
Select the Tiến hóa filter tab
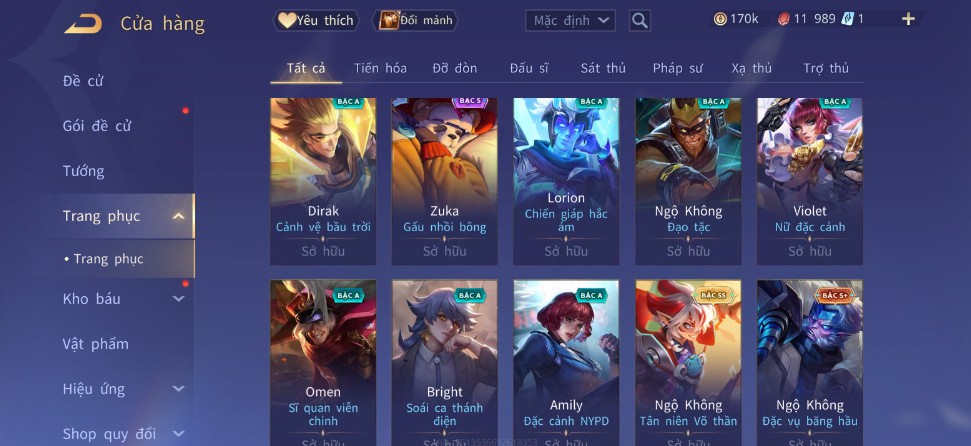coord(380,68)
